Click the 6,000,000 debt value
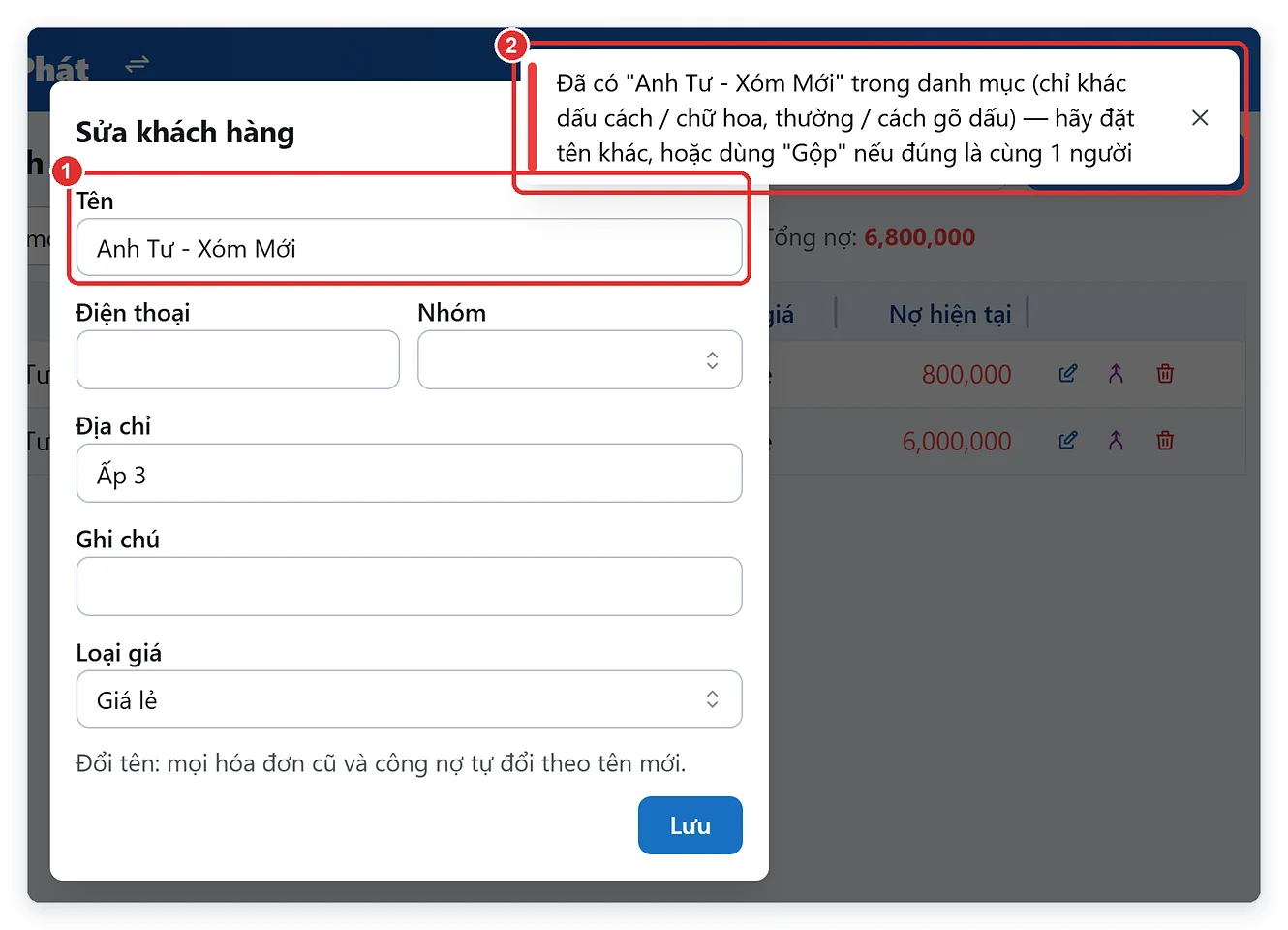Screen dimensions: 1288x930 (957, 441)
